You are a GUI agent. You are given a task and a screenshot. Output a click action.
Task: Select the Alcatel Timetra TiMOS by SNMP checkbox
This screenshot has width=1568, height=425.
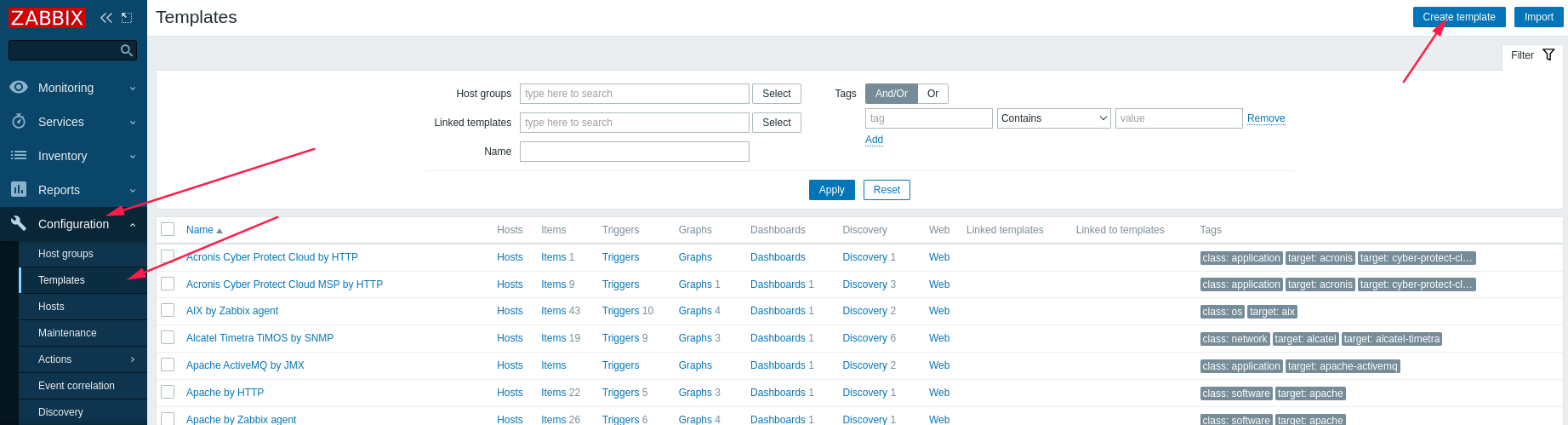[168, 338]
